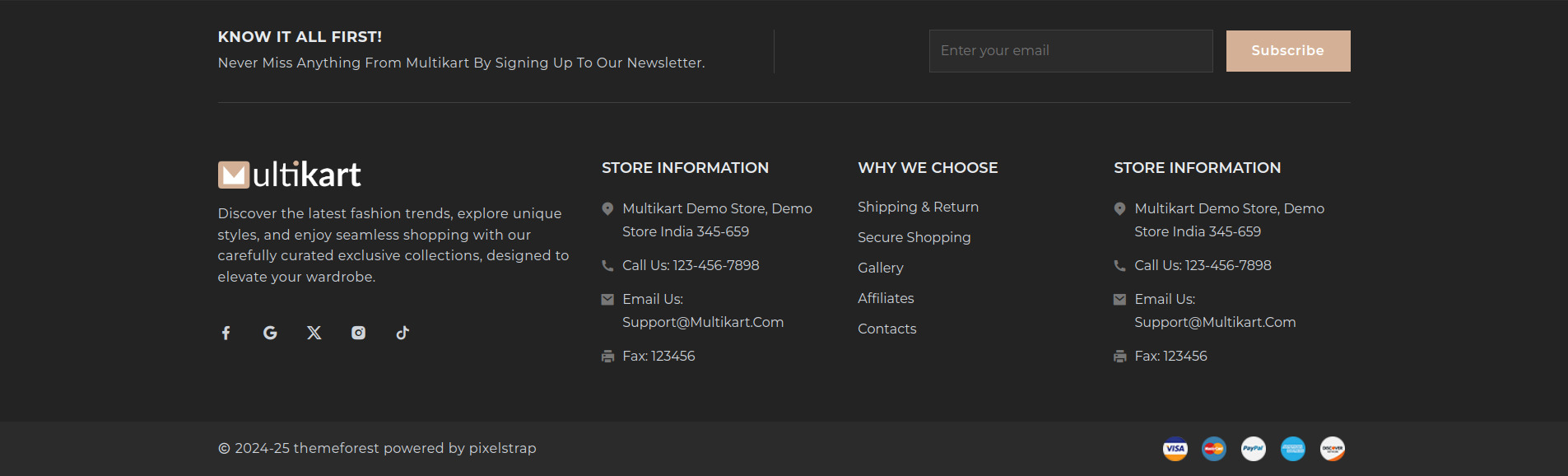Focus the Enter your email field
The width and height of the screenshot is (1568, 476).
tap(1070, 51)
